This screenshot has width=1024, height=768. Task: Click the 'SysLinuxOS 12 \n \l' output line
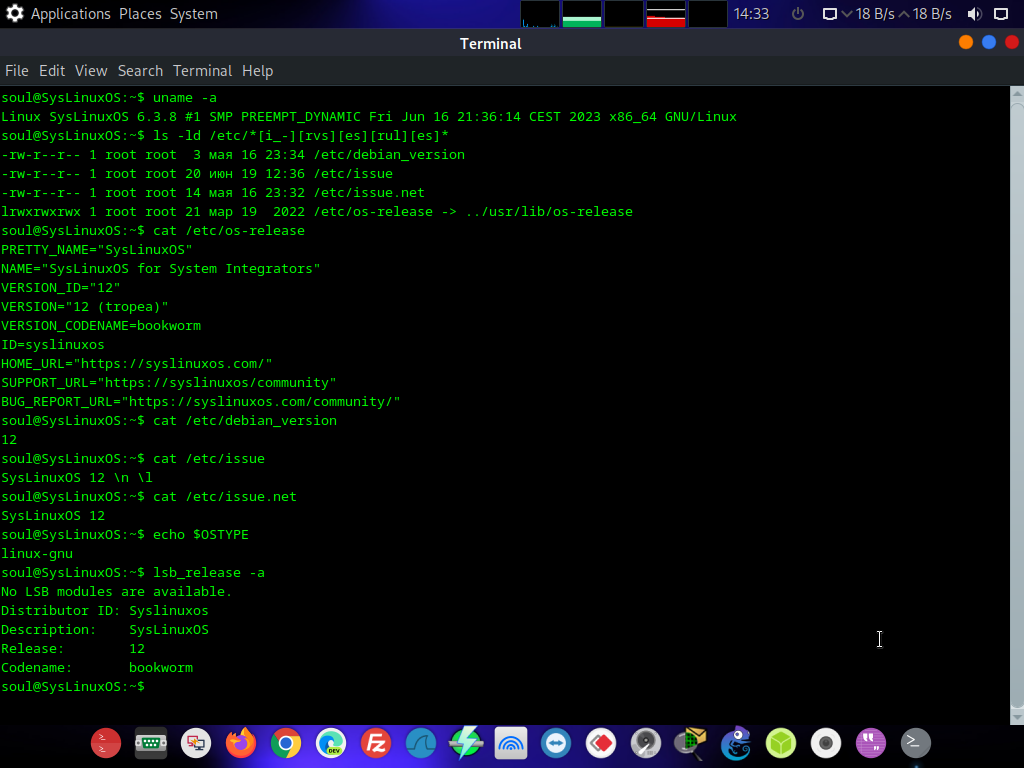(x=76, y=477)
